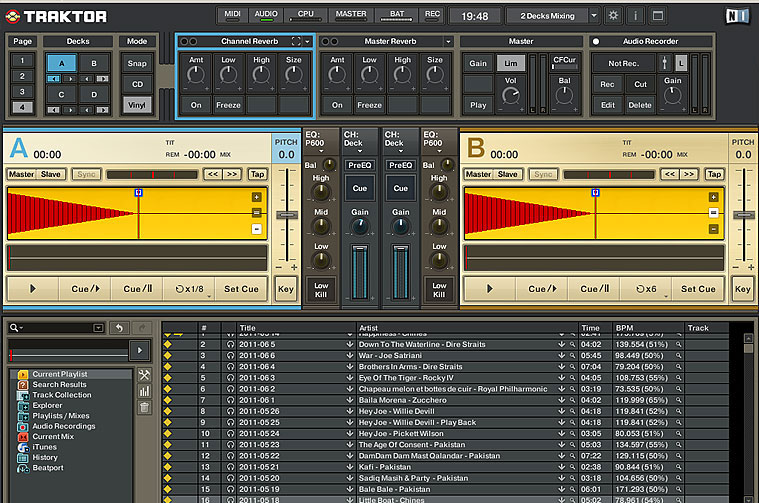Screen dimensions: 759x503
Task: Open the preferences gear icon
Action: tap(613, 15)
